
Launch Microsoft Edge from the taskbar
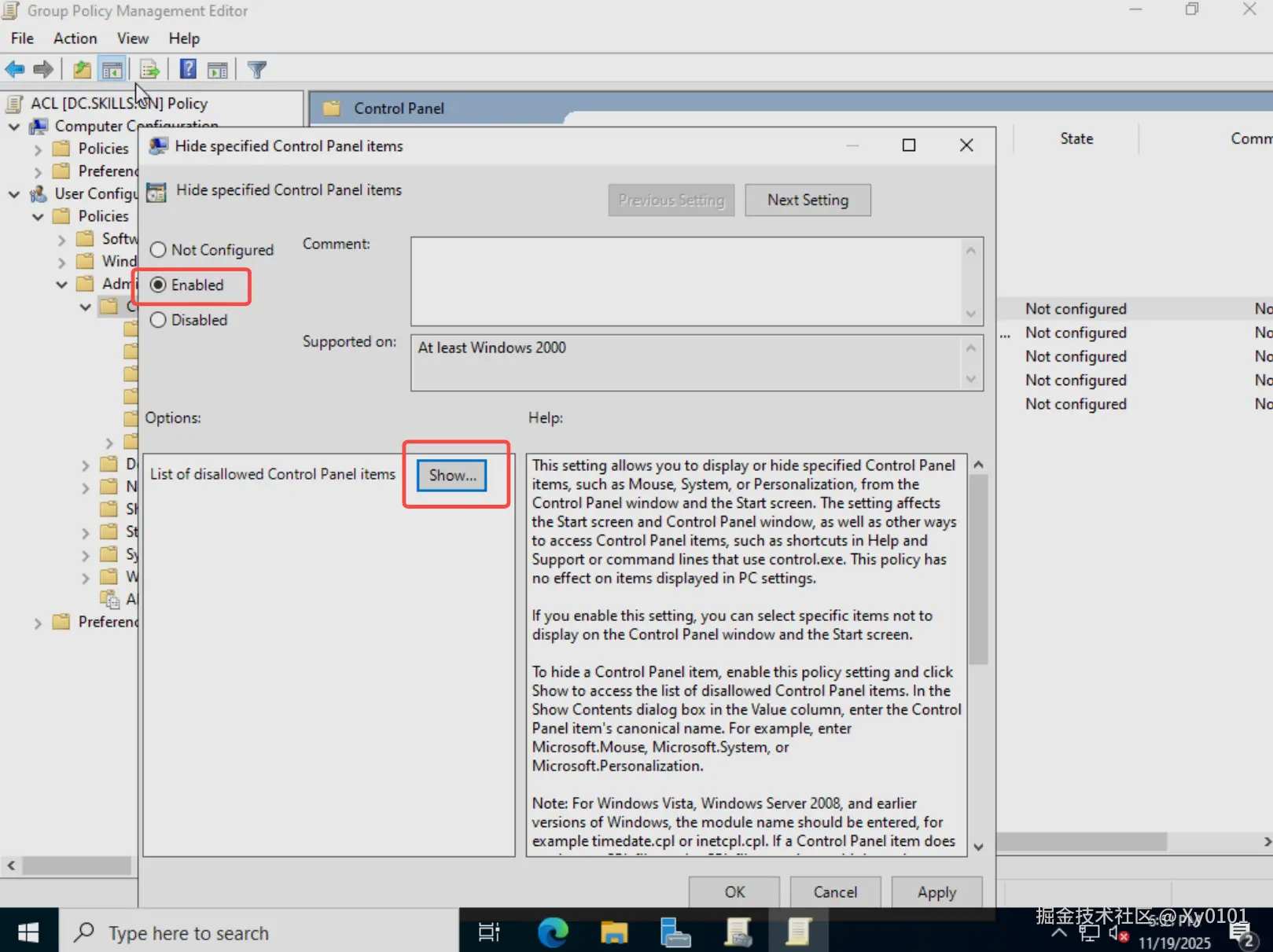pos(553,932)
